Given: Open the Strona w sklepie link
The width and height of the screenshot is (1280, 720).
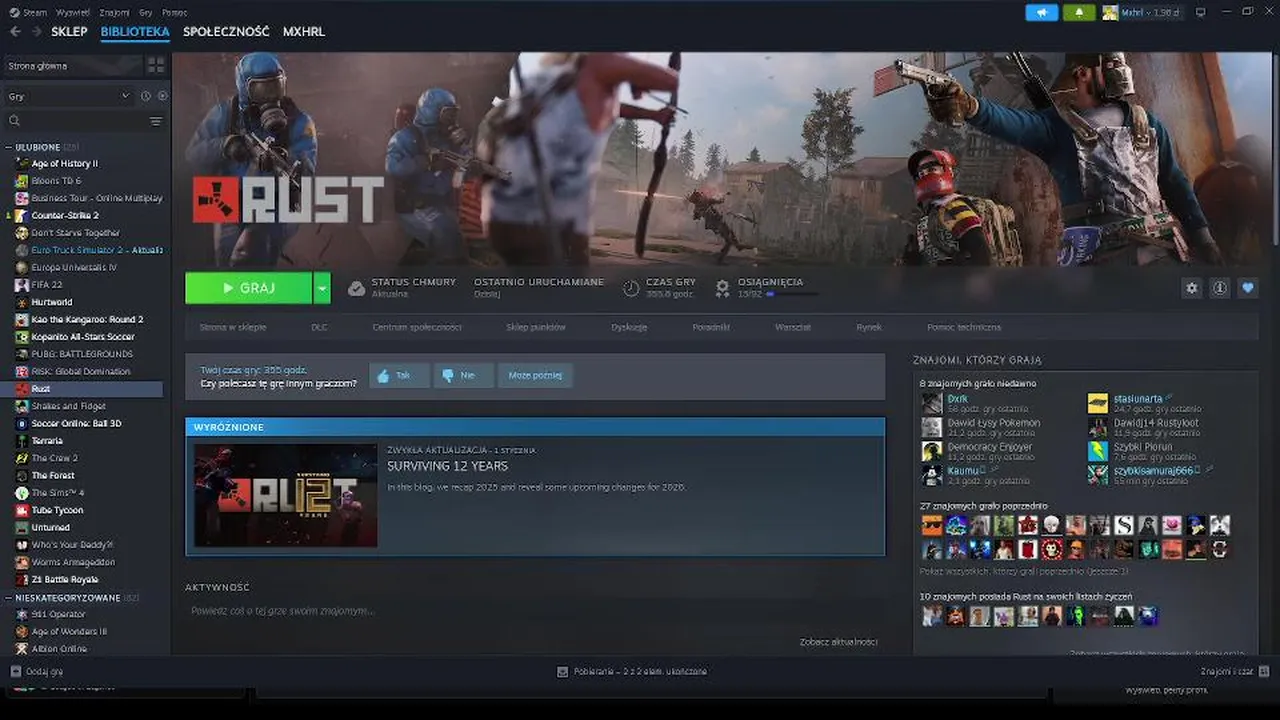Looking at the screenshot, I should point(233,327).
